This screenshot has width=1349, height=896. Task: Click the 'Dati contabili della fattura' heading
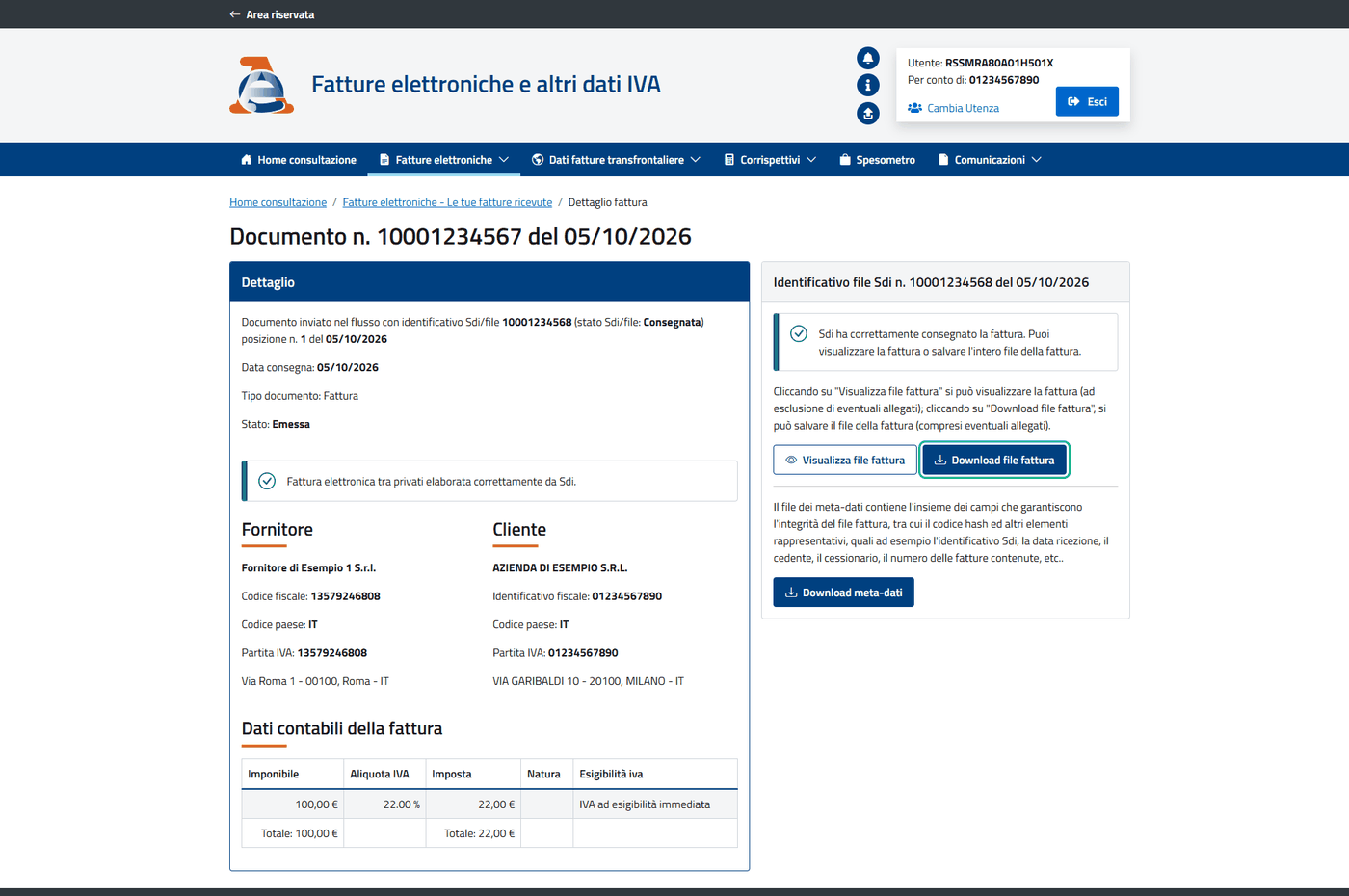(342, 728)
